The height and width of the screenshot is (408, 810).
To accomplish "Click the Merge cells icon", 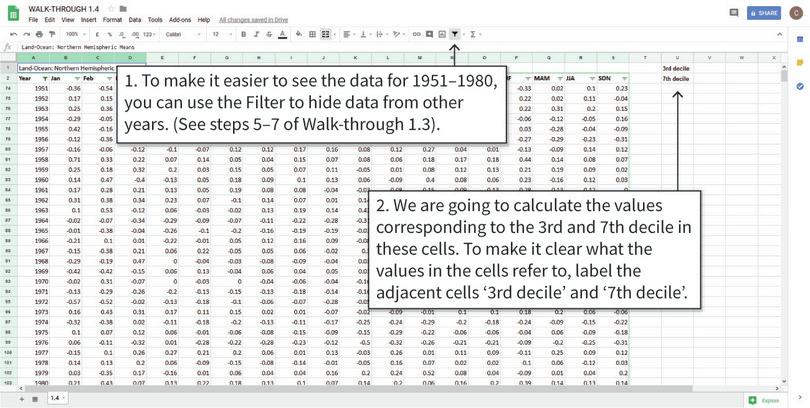I will 325,34.
